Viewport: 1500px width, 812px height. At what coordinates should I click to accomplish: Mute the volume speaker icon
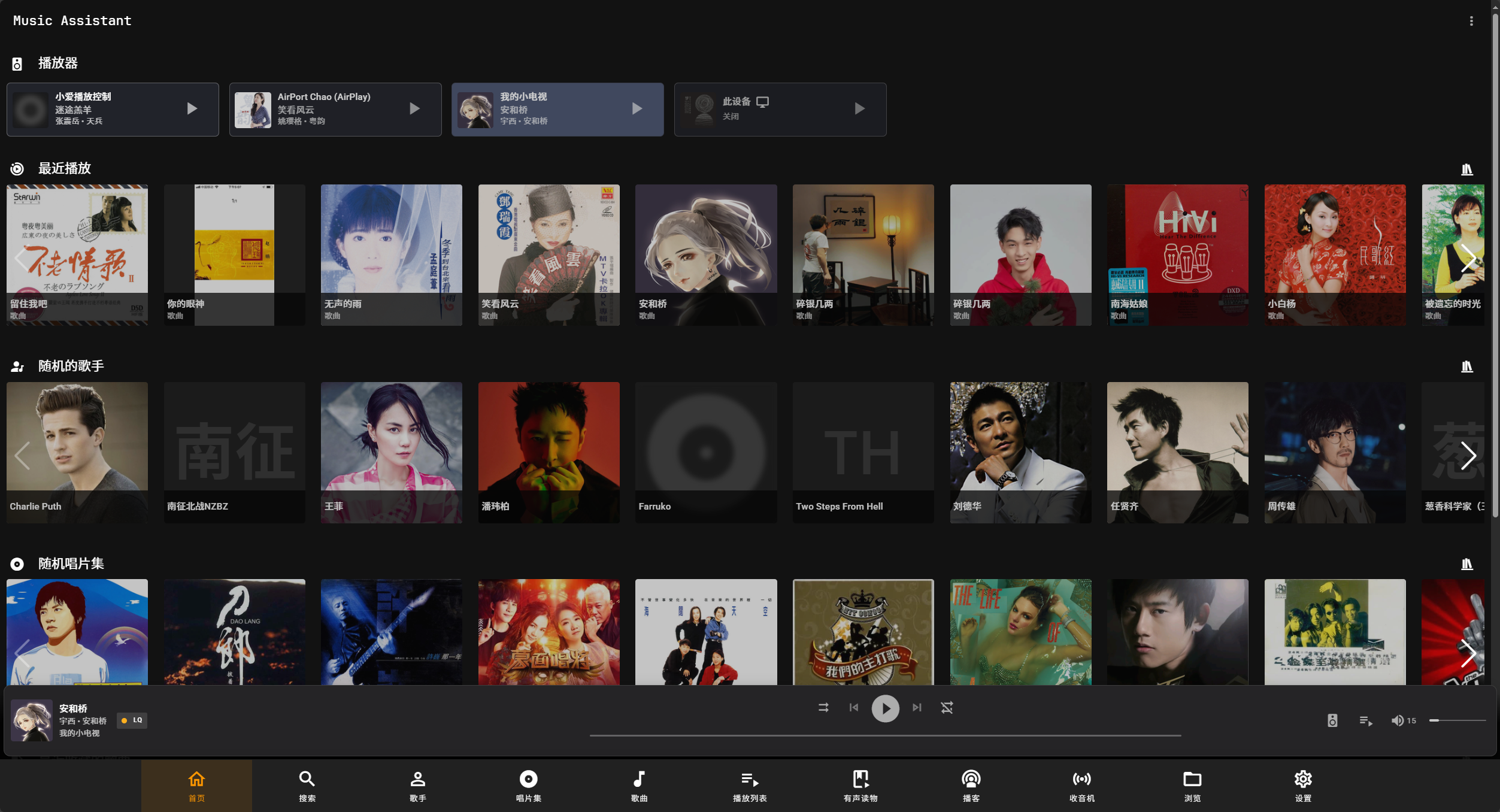tap(1397, 720)
